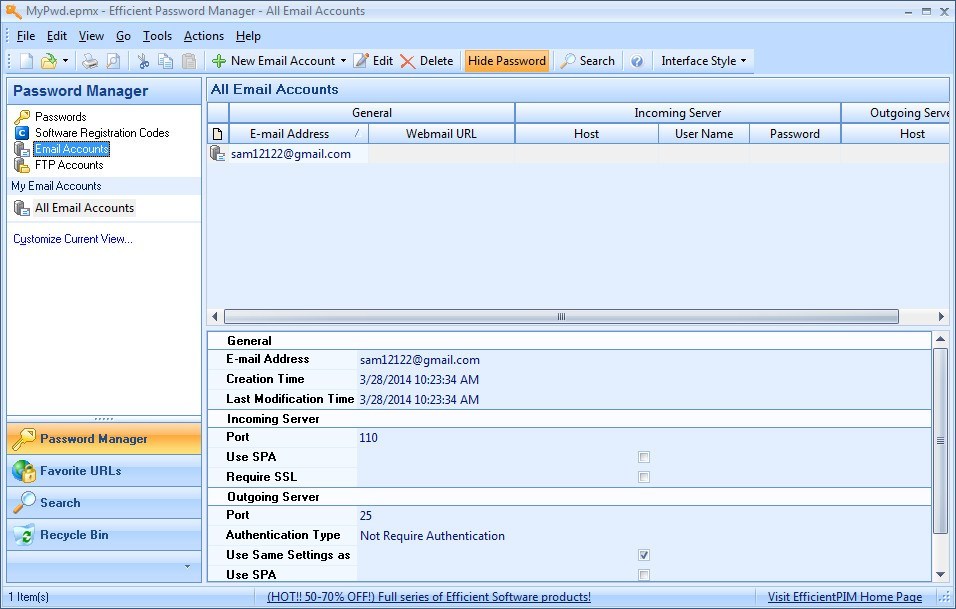Toggle Incoming Server Use SPA checkbox
The width and height of the screenshot is (956, 609).
click(644, 457)
